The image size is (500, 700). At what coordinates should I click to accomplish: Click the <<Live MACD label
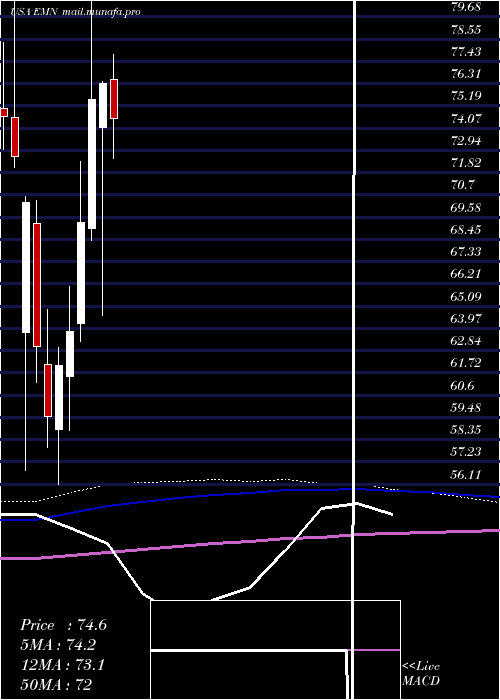[x=421, y=674]
